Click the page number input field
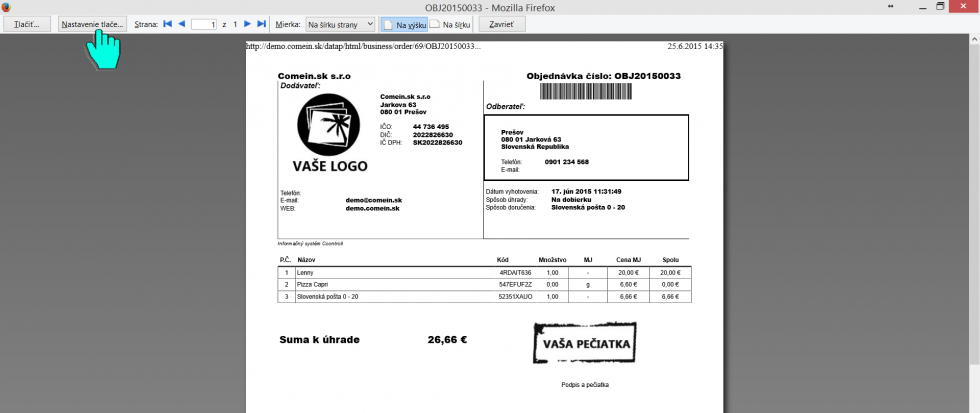980x413 pixels. tap(204, 24)
